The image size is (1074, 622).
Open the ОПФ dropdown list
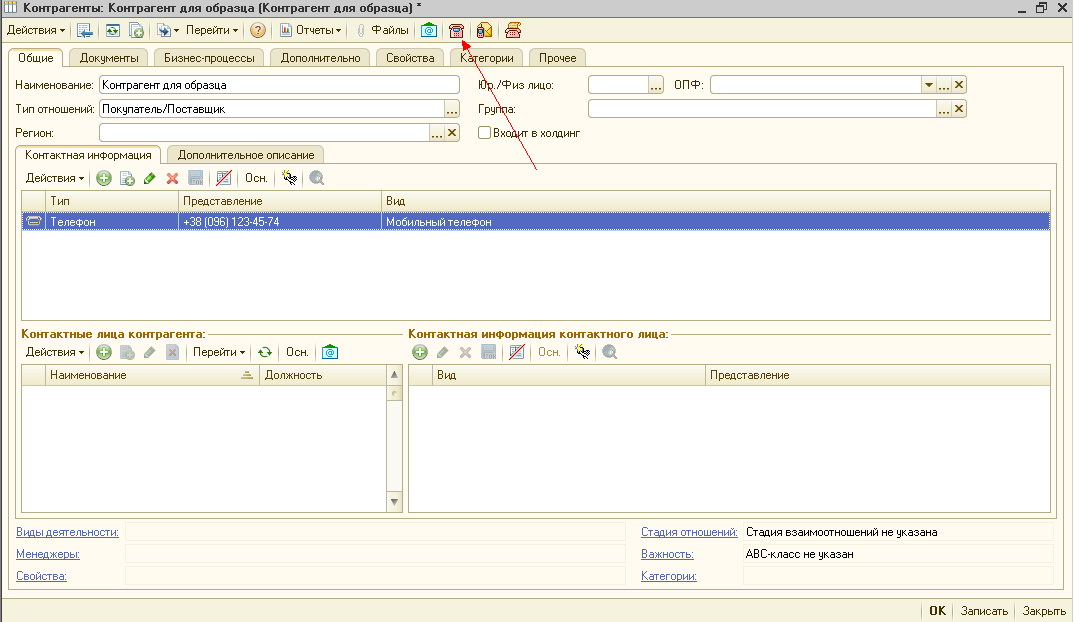tap(928, 85)
